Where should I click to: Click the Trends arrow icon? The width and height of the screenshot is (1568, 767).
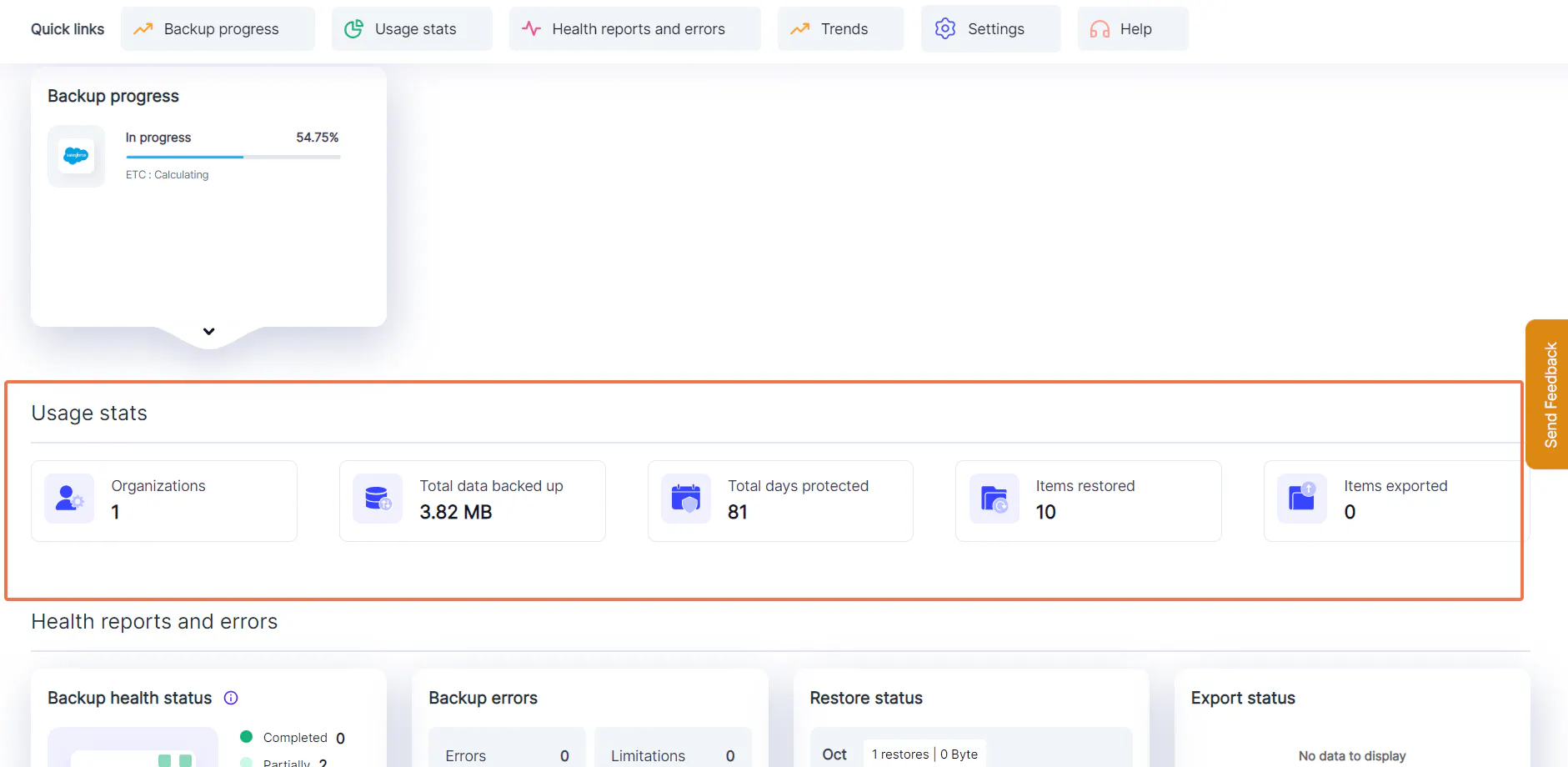(x=800, y=29)
